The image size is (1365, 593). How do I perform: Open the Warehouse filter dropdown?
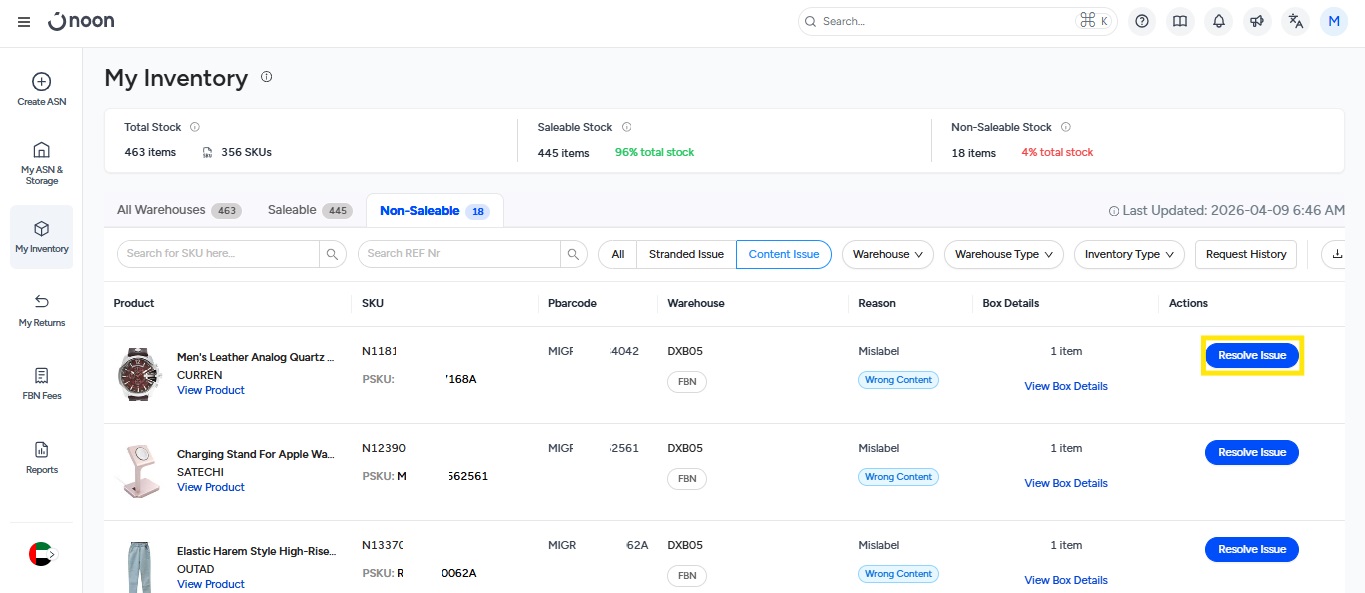click(887, 254)
